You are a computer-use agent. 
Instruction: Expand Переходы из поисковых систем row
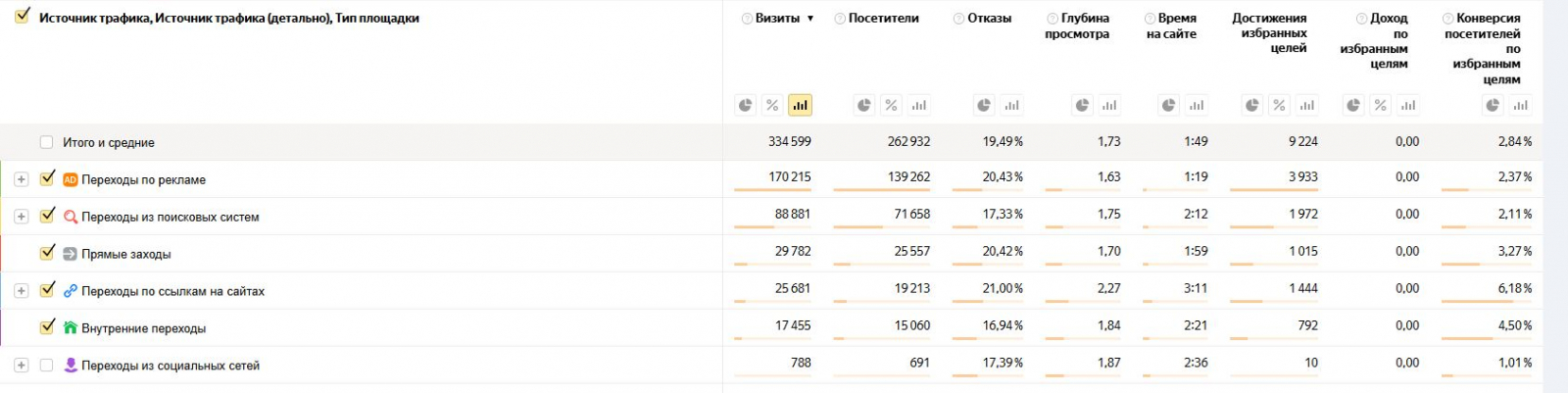(x=21, y=217)
